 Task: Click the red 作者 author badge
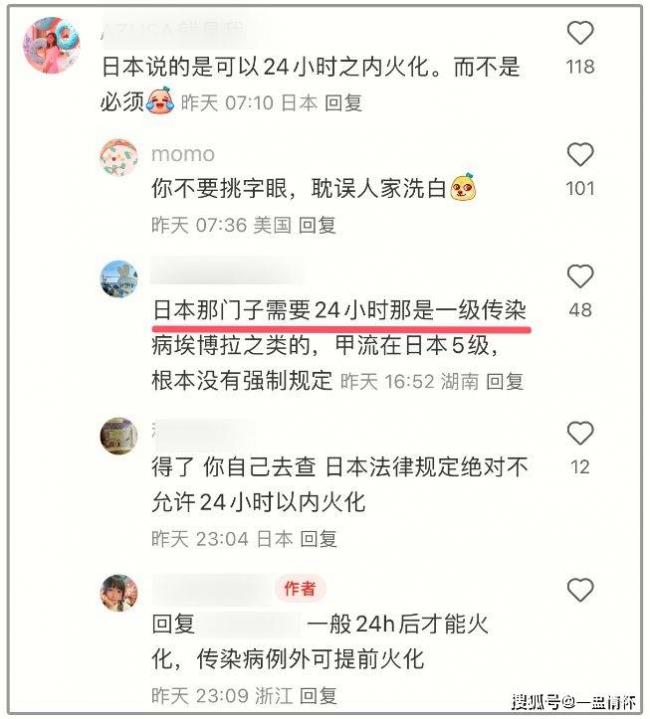coord(300,588)
